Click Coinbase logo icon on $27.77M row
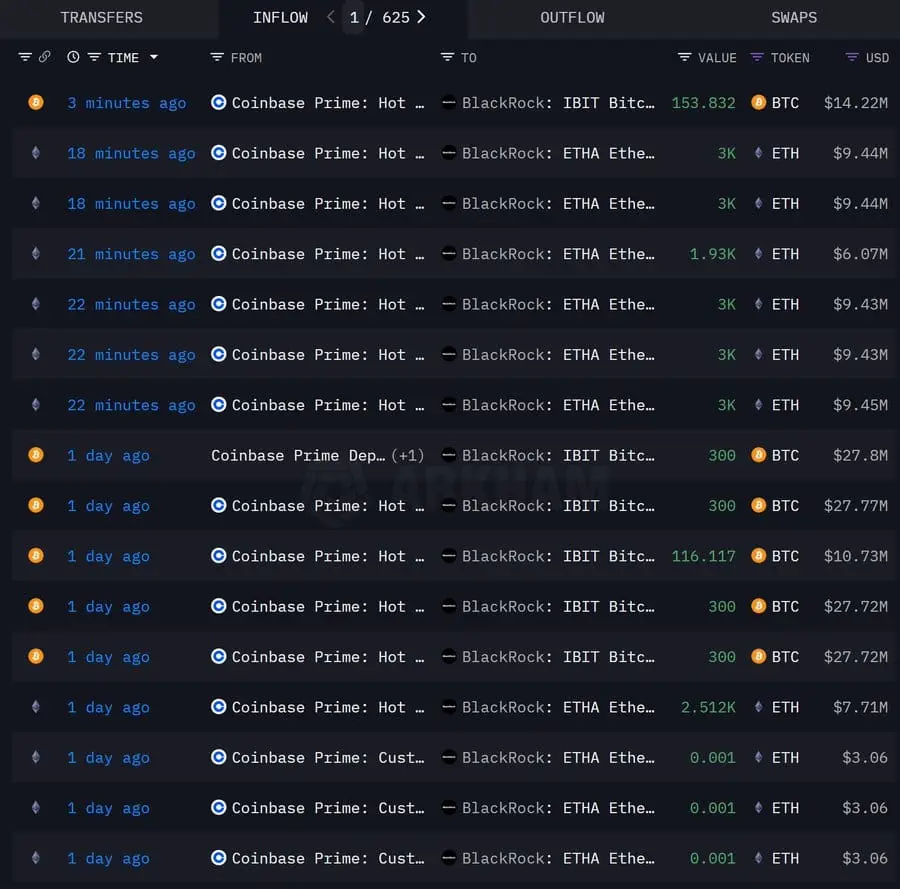 coord(218,505)
